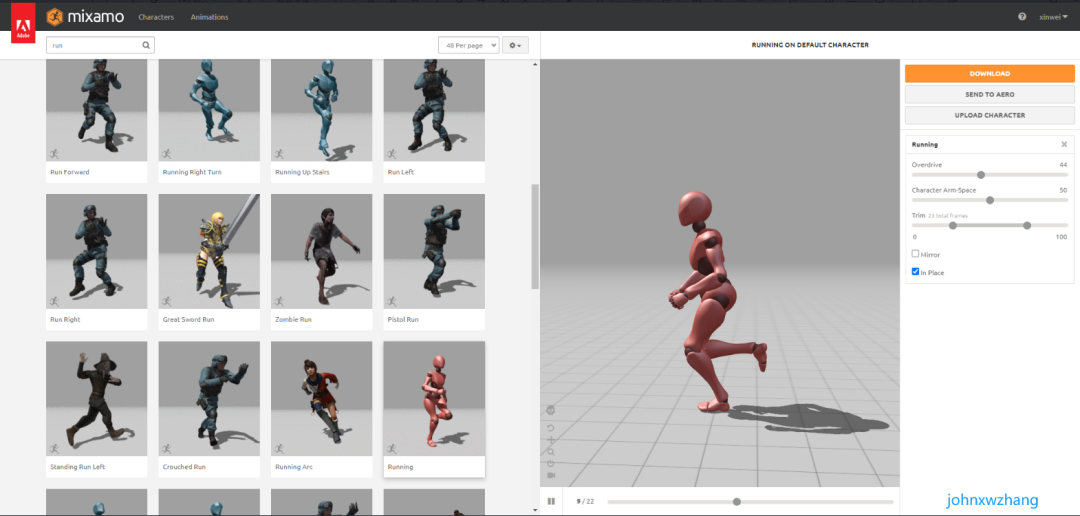Open the xinwei user account menu
Viewport: 1080px width, 516px height.
1054,17
